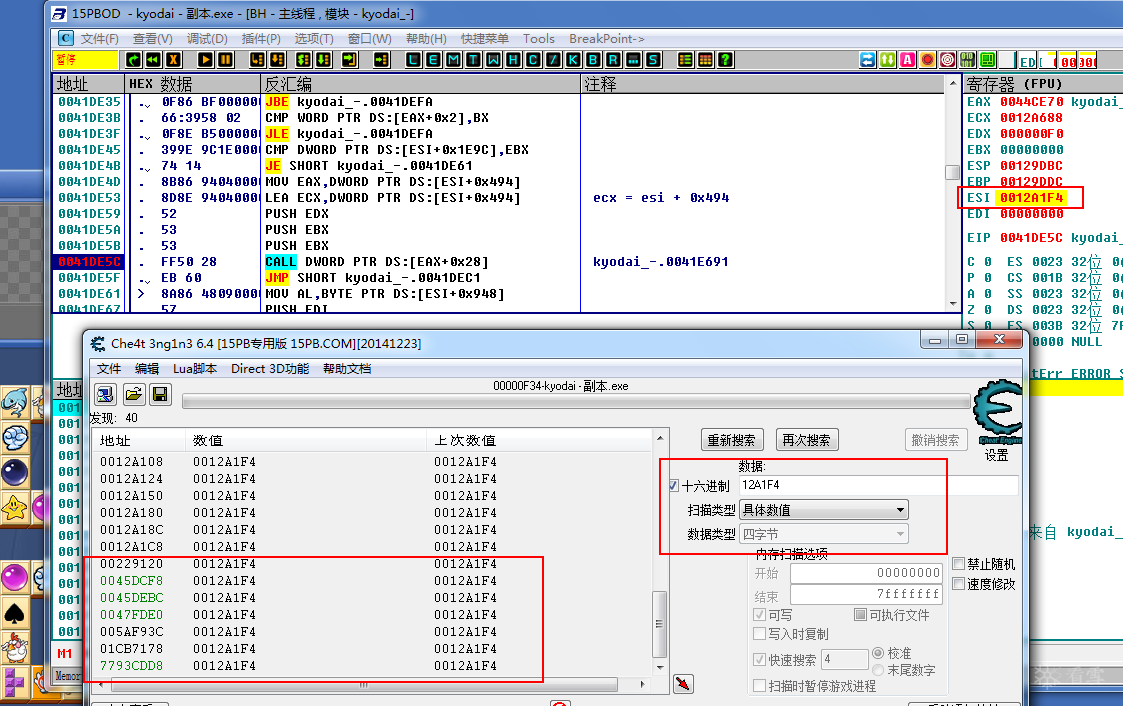Click the address list vertical scrollbar thumb
Viewport: 1123px width, 706px height.
tap(660, 624)
